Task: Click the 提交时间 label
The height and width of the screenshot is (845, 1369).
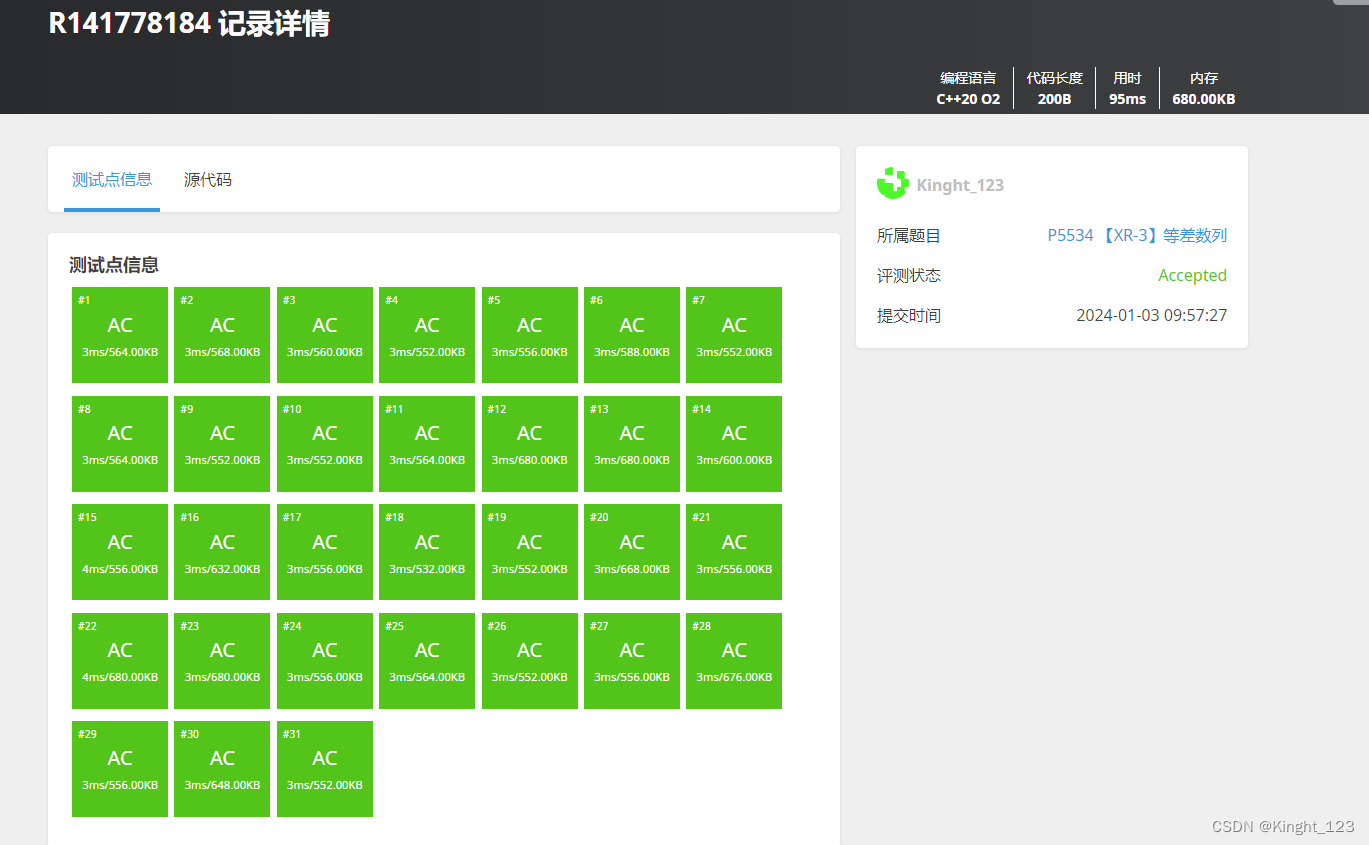Action: point(909,316)
